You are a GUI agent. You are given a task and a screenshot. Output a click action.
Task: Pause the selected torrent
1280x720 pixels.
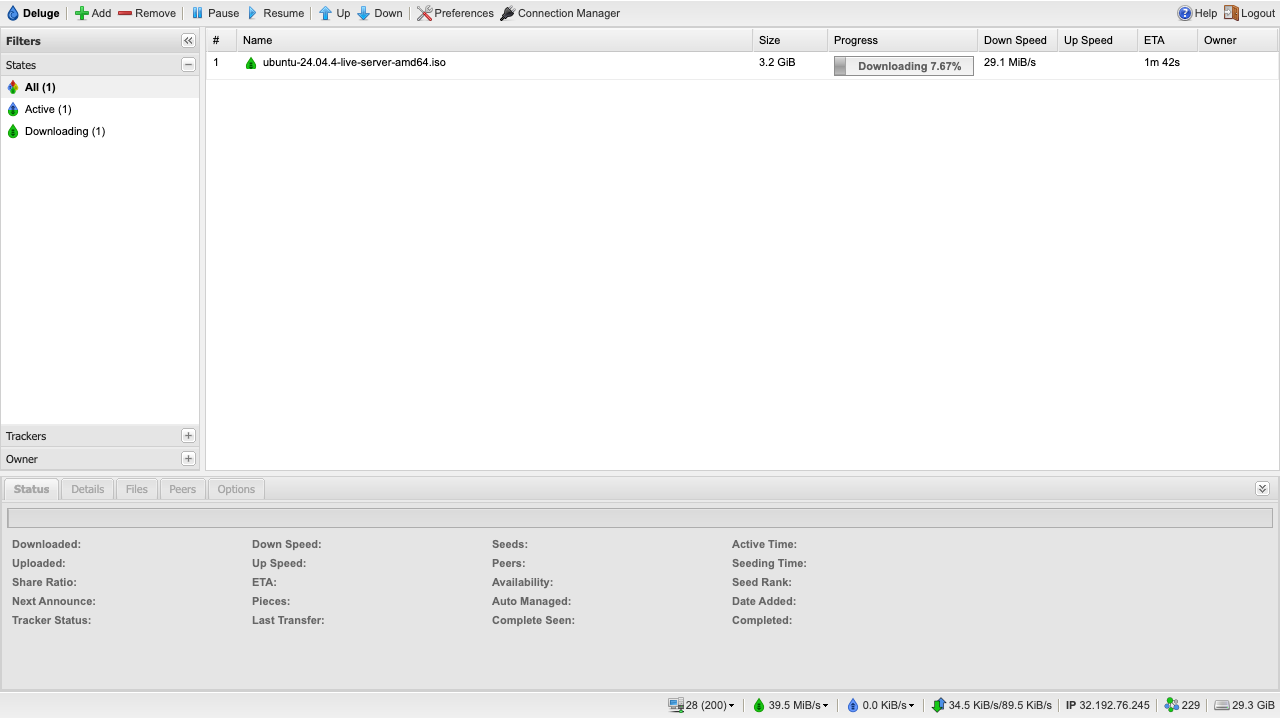point(215,13)
